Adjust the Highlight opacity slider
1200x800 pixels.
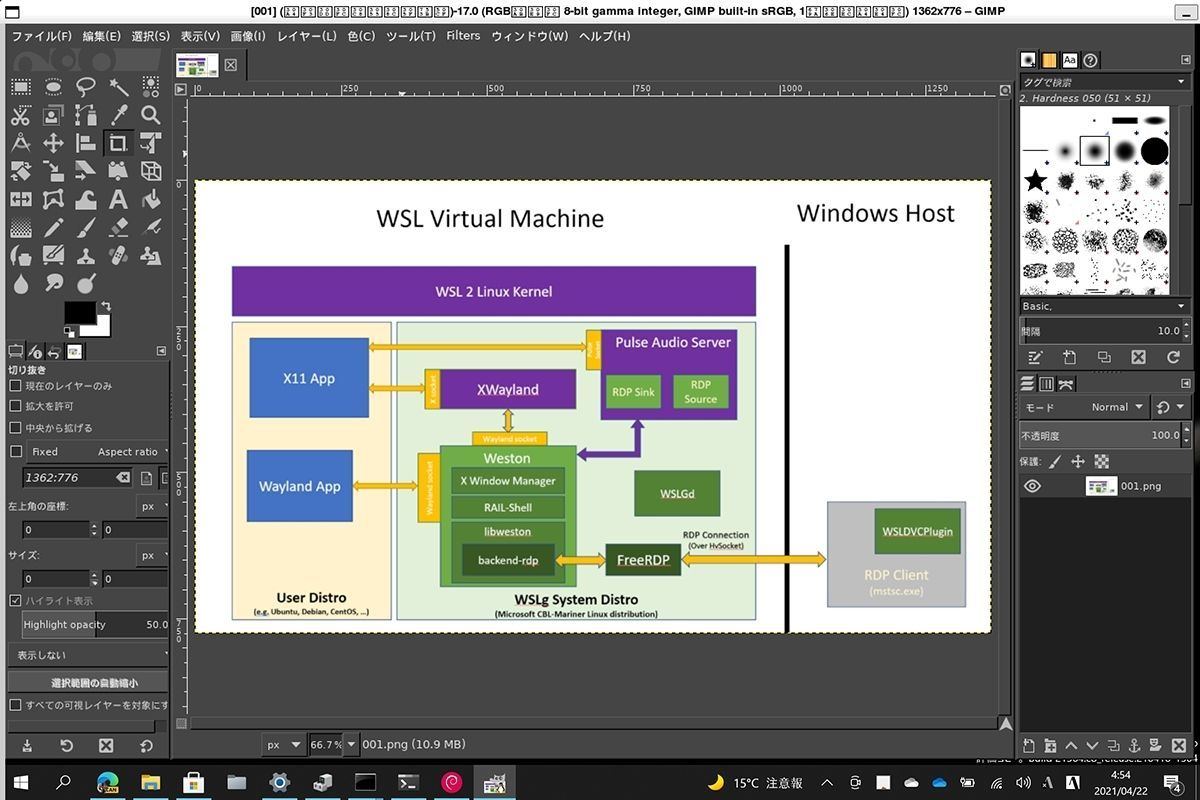click(x=95, y=625)
